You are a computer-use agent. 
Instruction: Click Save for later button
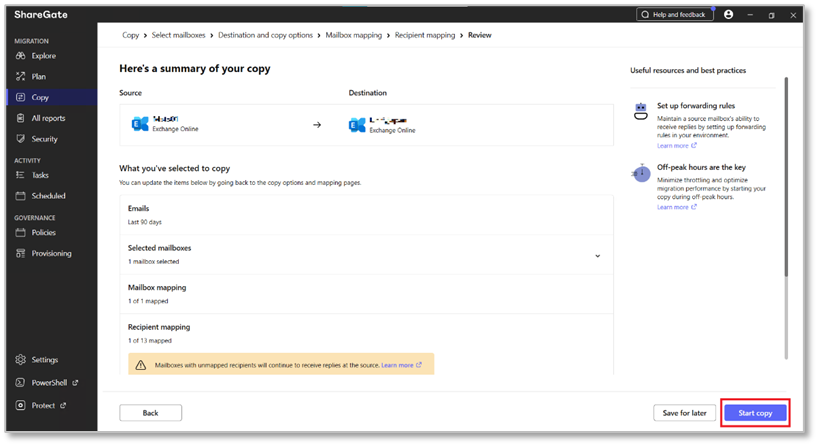point(684,413)
